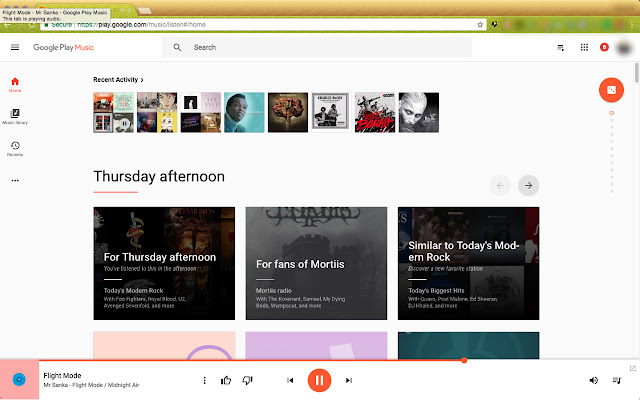Pause the playing song
This screenshot has height=400, width=640.
(319, 380)
